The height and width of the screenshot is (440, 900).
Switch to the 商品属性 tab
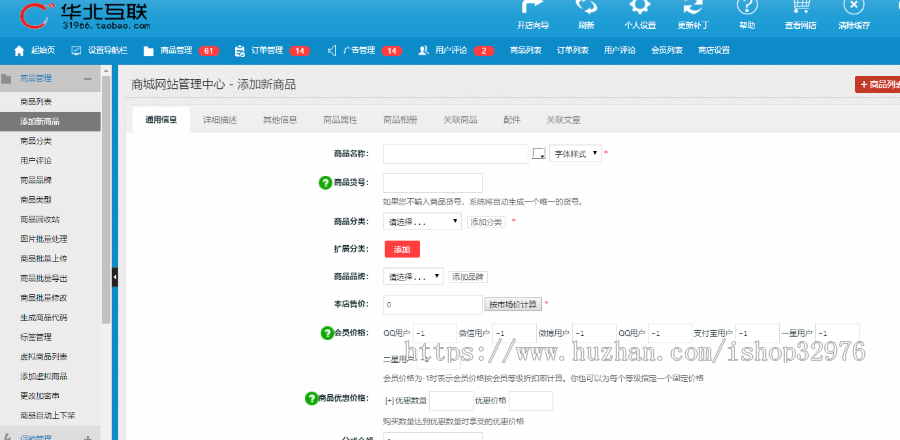tap(340, 120)
